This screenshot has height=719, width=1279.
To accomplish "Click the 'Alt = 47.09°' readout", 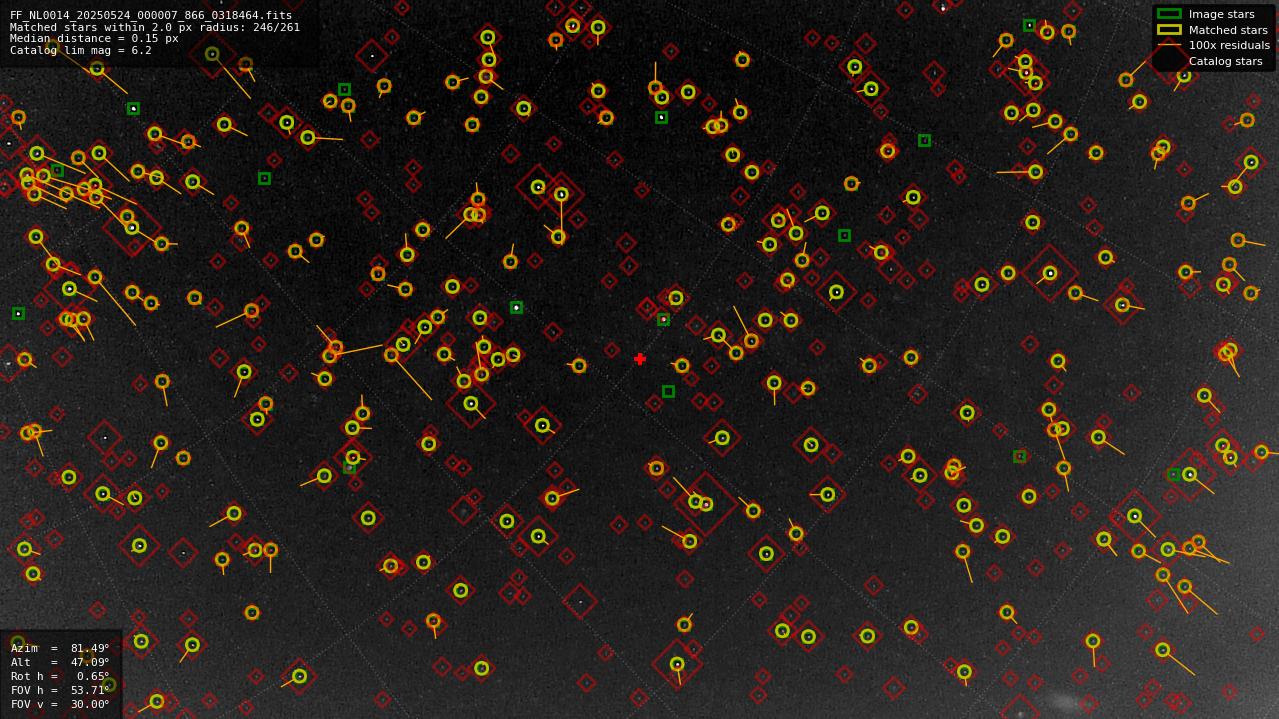I will point(60,662).
